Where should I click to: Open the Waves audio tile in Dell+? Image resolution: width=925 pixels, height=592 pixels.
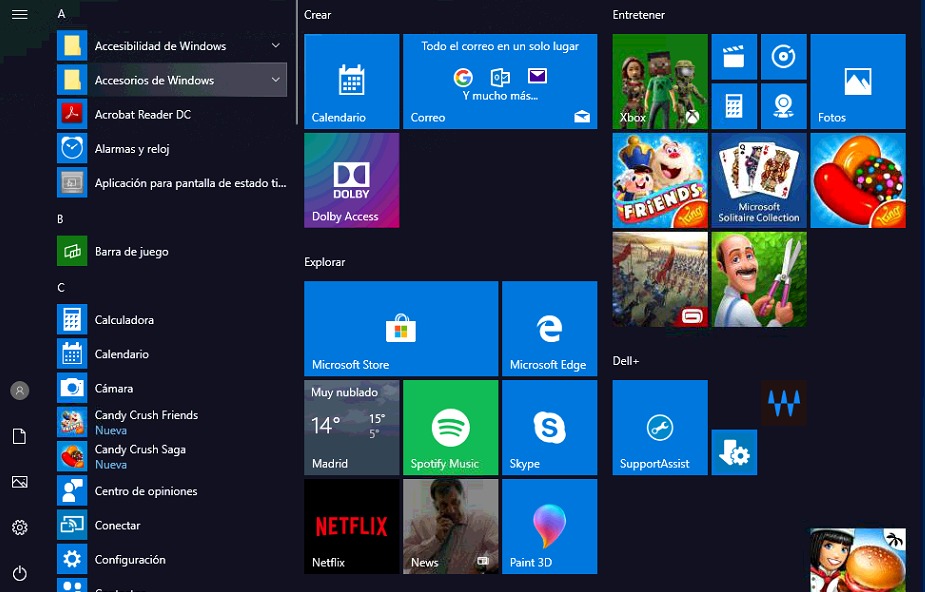[783, 403]
